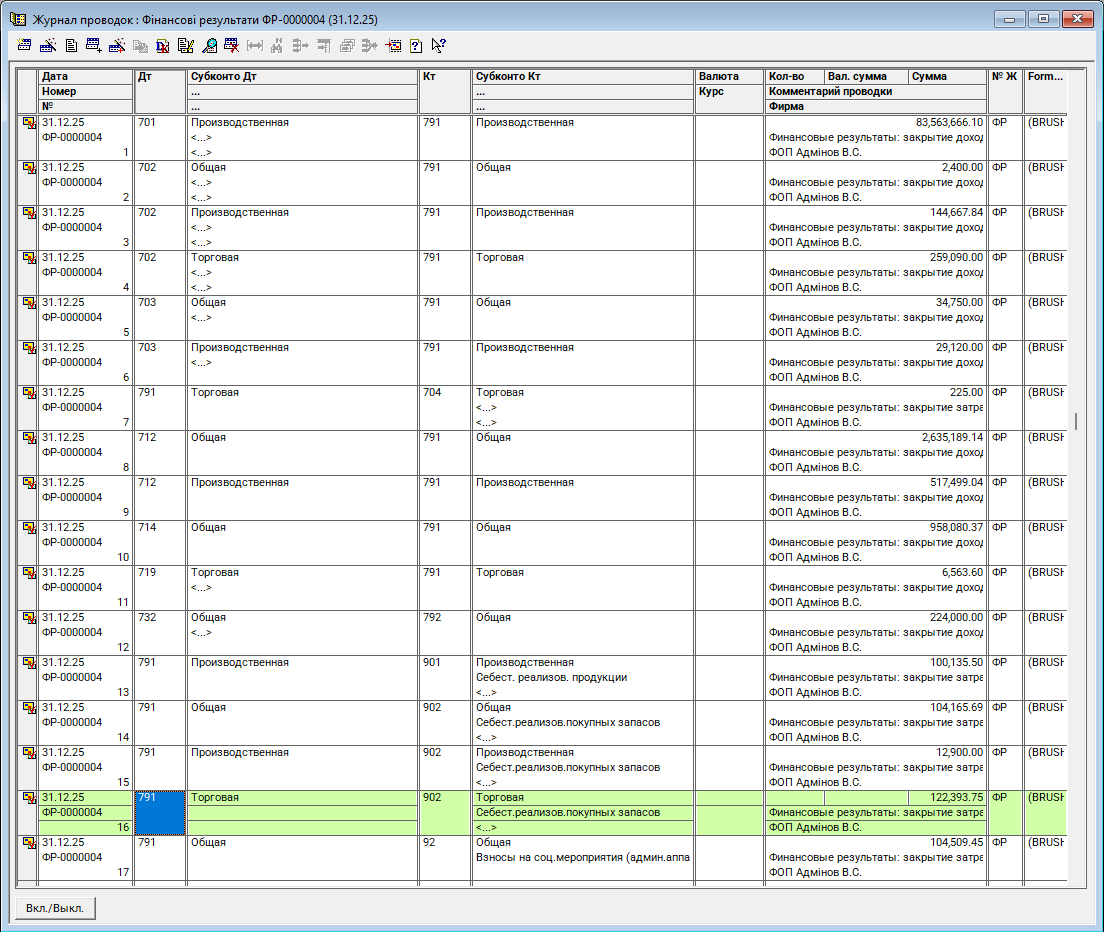The height and width of the screenshot is (932, 1104).
Task: Click the Валюта column header
Action: (x=729, y=76)
